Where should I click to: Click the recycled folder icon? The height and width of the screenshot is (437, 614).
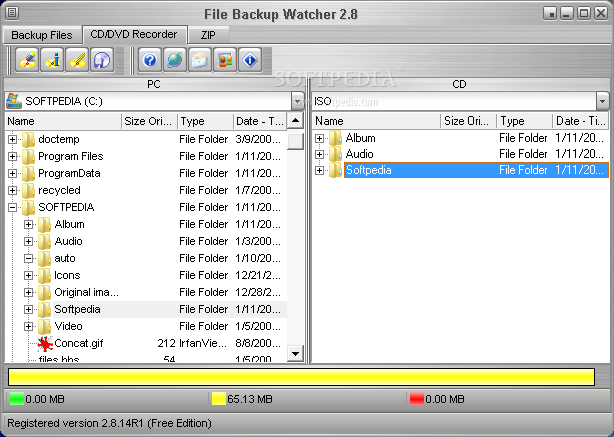(28, 191)
